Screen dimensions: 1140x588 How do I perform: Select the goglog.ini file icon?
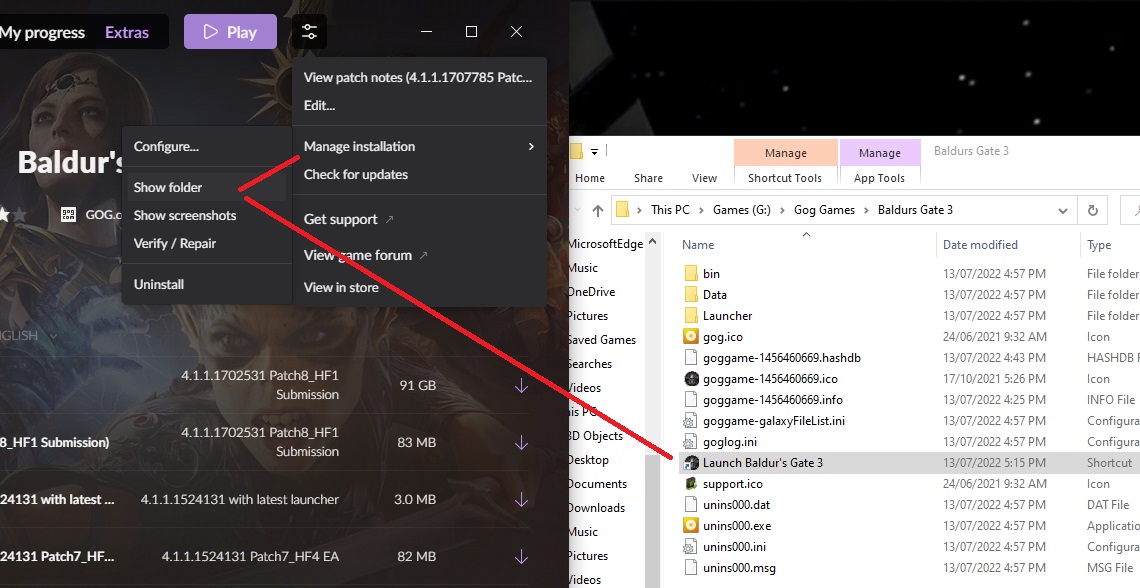(x=691, y=442)
